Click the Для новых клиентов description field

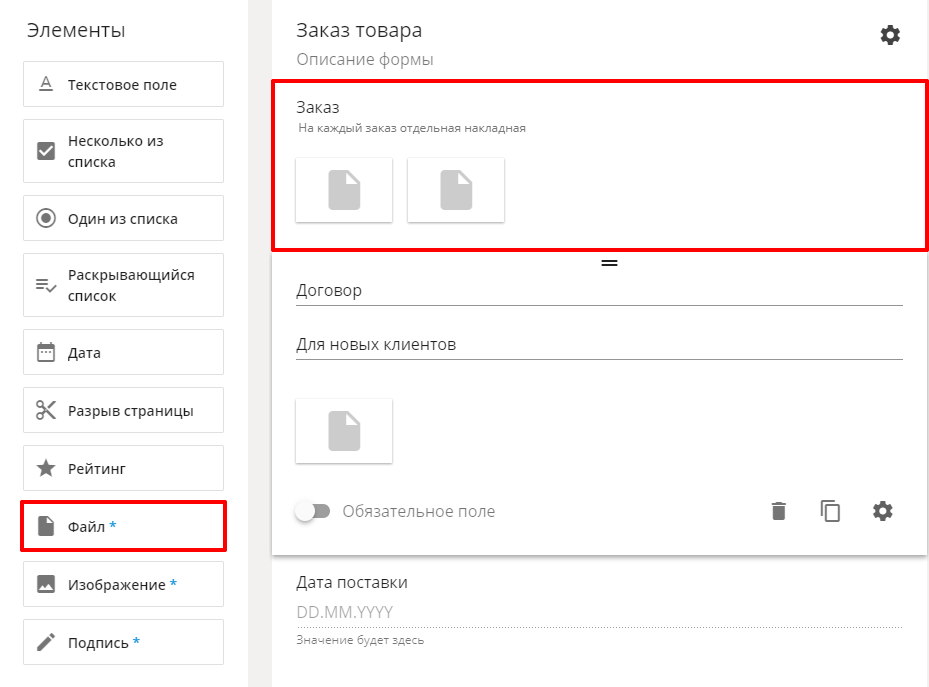point(599,345)
